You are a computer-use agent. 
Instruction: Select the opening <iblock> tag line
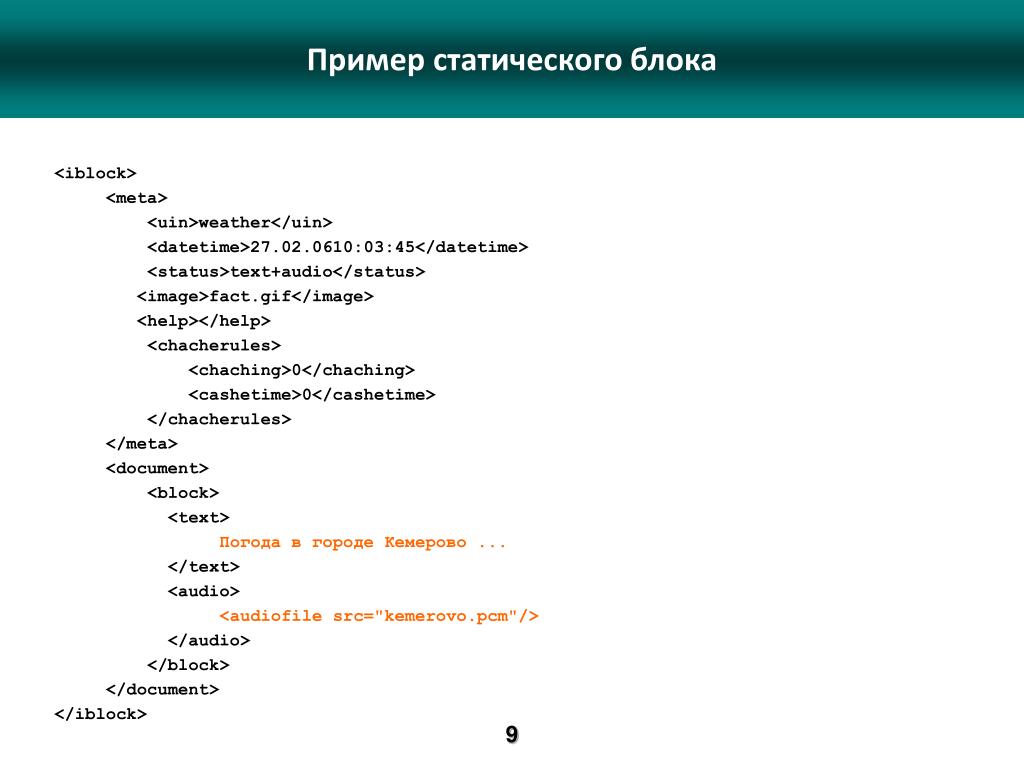click(95, 173)
